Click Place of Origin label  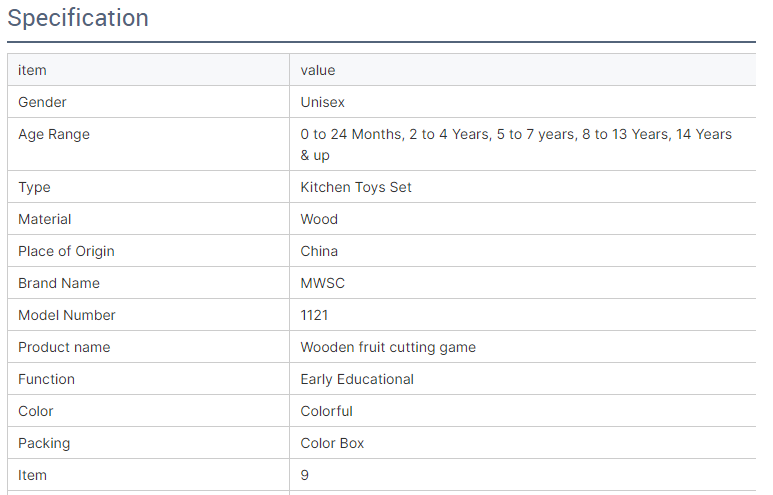coord(66,251)
